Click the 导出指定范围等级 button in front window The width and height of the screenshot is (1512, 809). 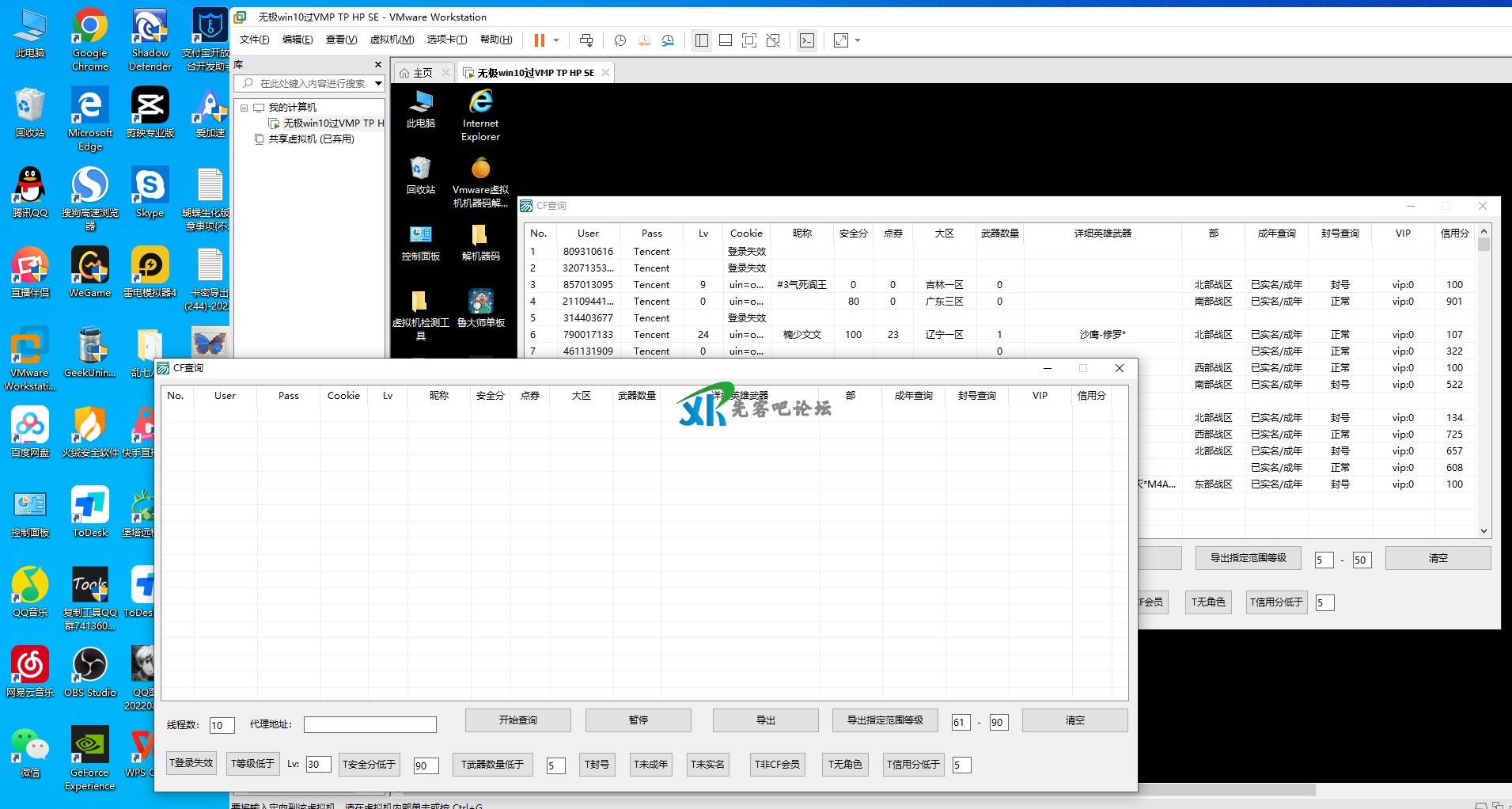[885, 720]
